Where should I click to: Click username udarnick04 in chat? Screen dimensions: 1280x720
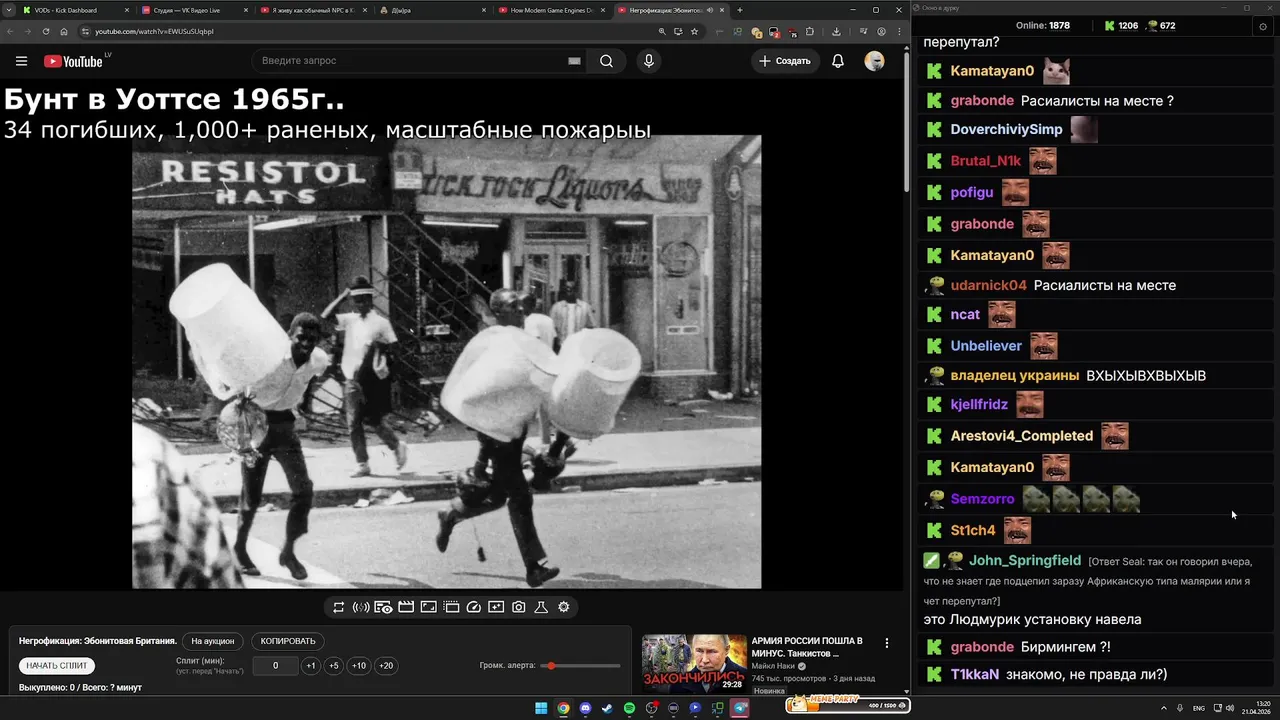pyautogui.click(x=988, y=285)
